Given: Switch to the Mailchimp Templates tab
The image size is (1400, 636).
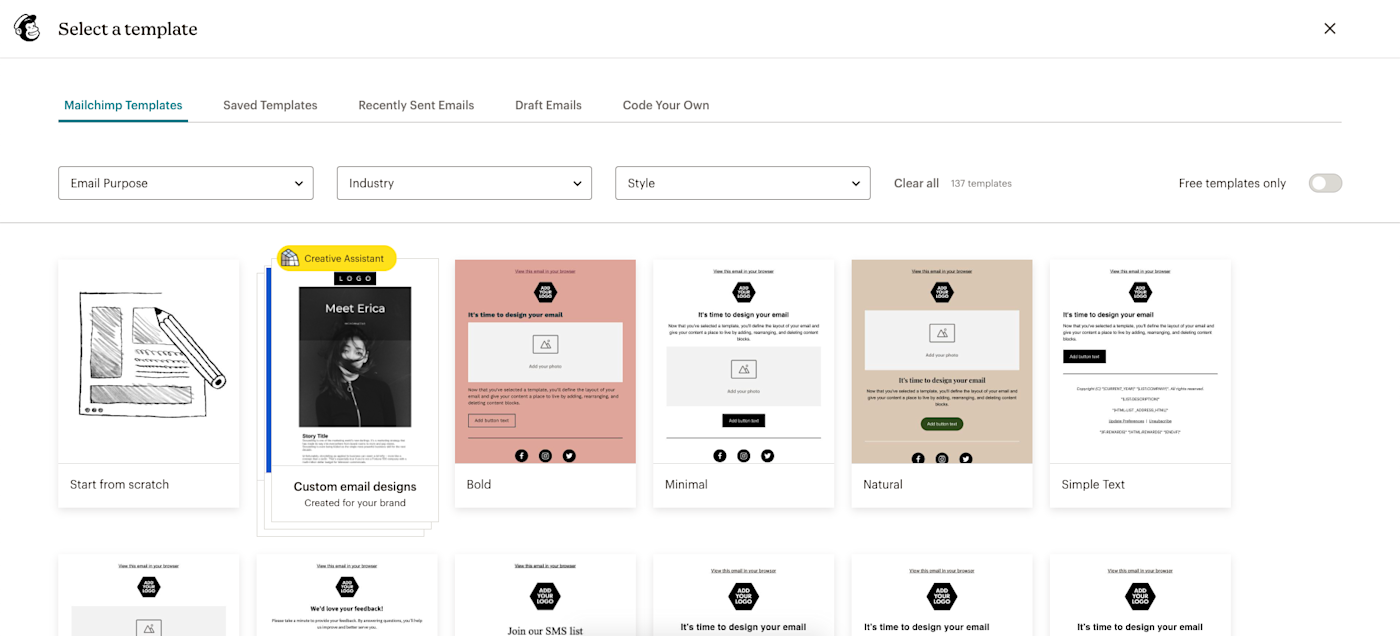Looking at the screenshot, I should point(123,105).
